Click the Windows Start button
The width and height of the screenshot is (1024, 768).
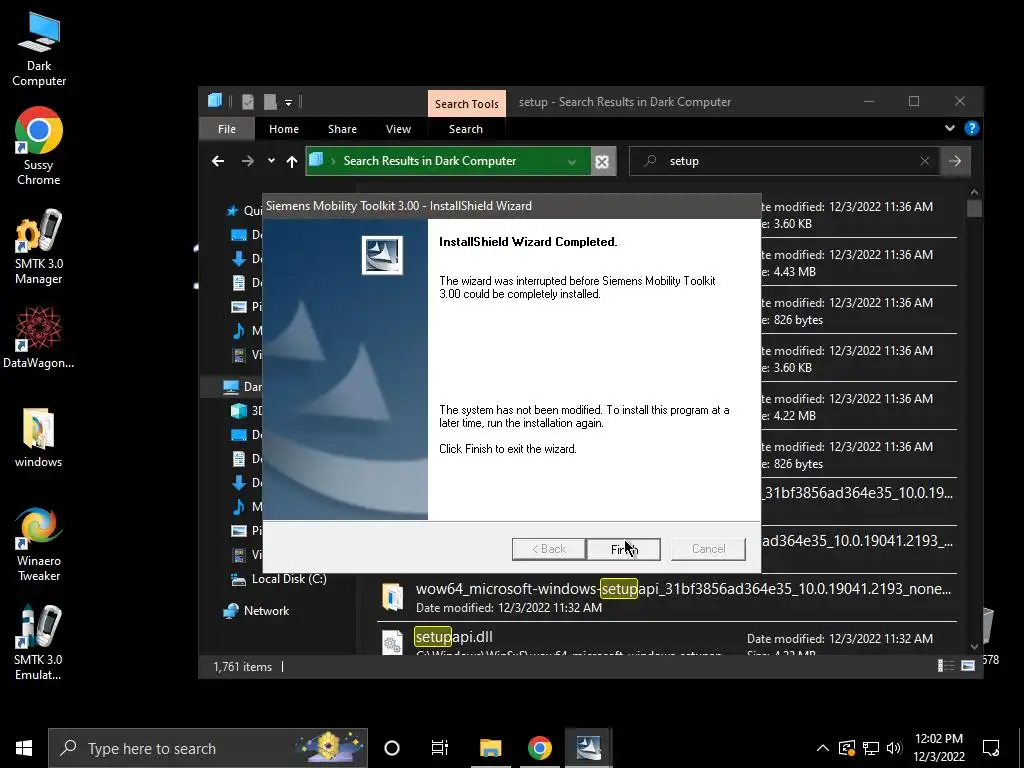[24, 748]
